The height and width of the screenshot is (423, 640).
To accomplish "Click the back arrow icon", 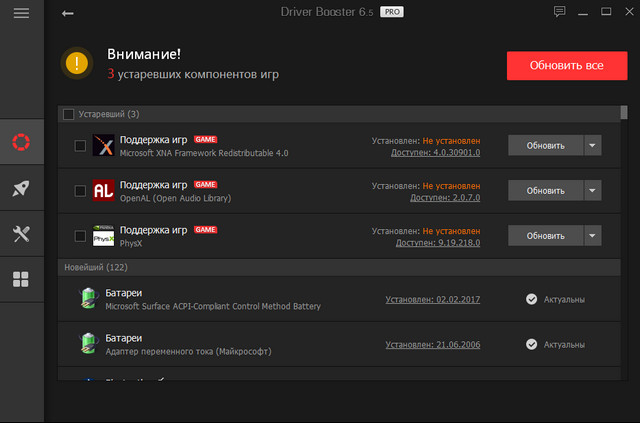I will point(67,13).
